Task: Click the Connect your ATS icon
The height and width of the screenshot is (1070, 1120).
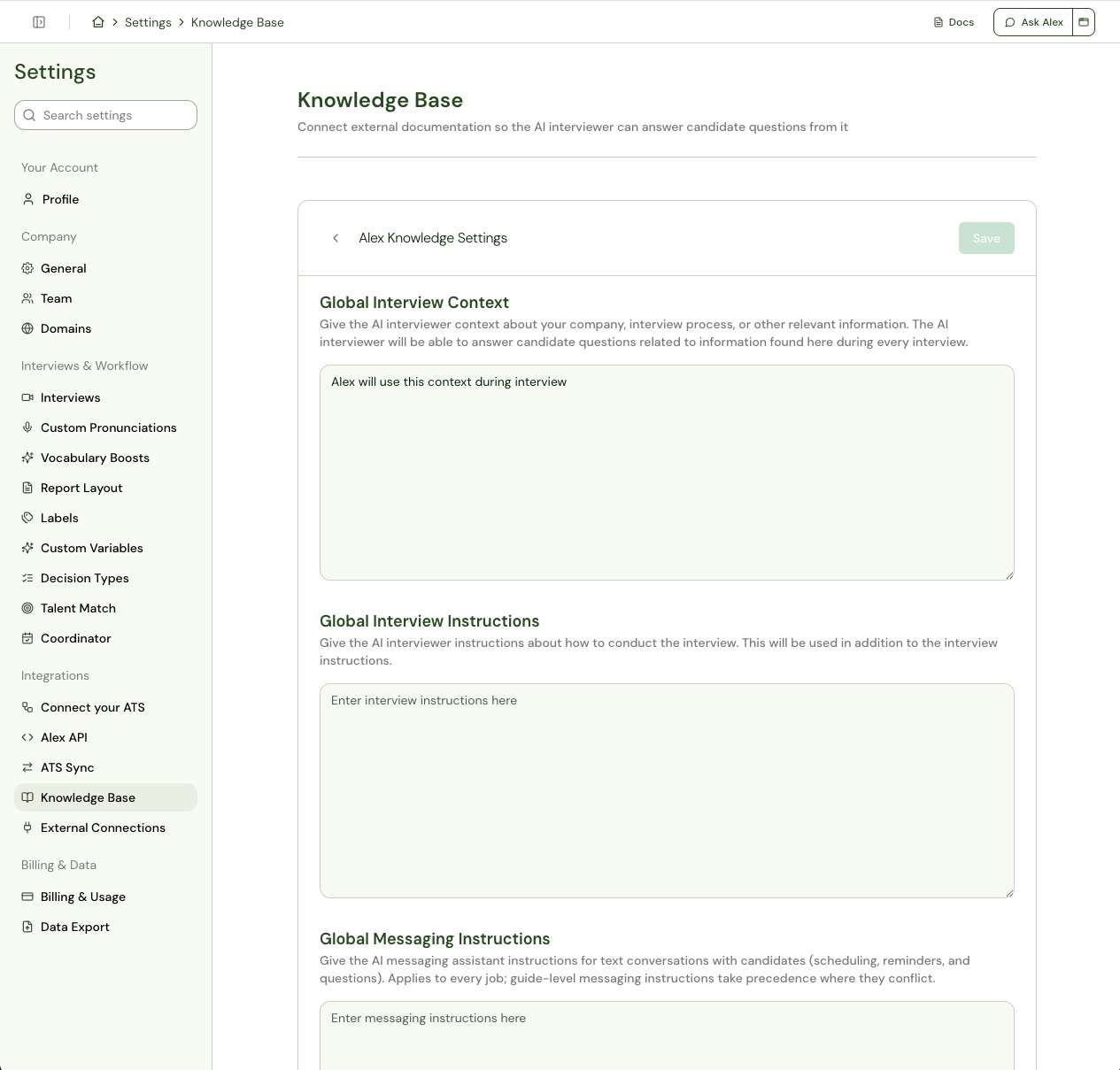Action: tap(27, 707)
